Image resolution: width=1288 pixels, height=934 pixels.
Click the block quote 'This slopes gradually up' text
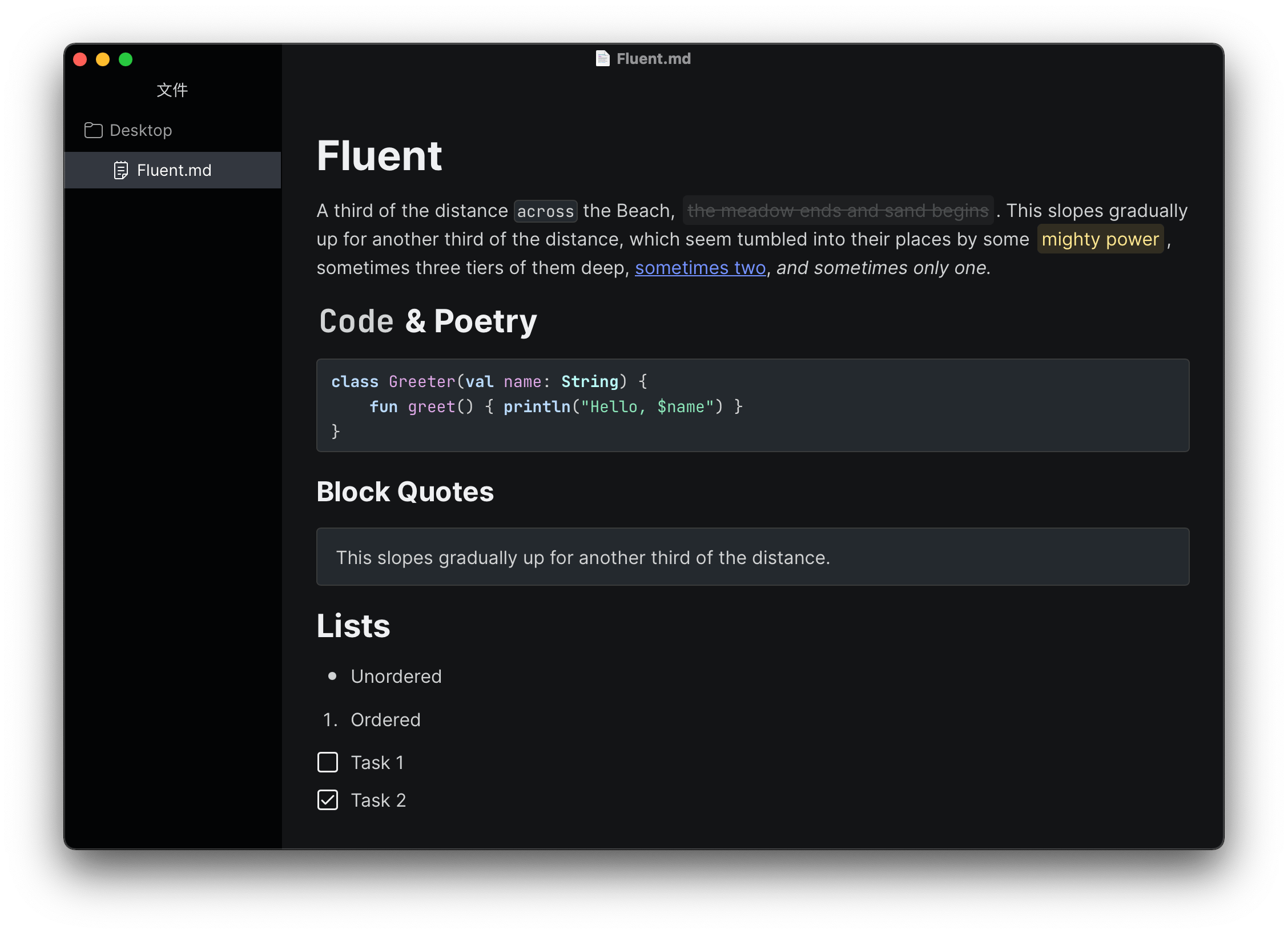coord(583,558)
